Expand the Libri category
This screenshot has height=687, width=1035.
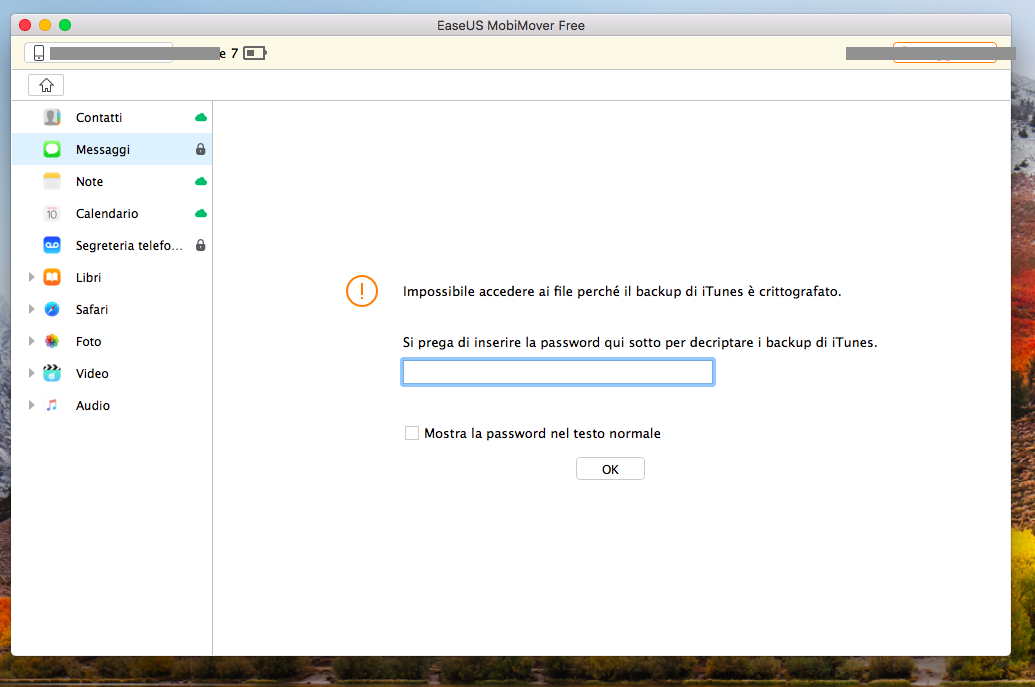pos(32,278)
